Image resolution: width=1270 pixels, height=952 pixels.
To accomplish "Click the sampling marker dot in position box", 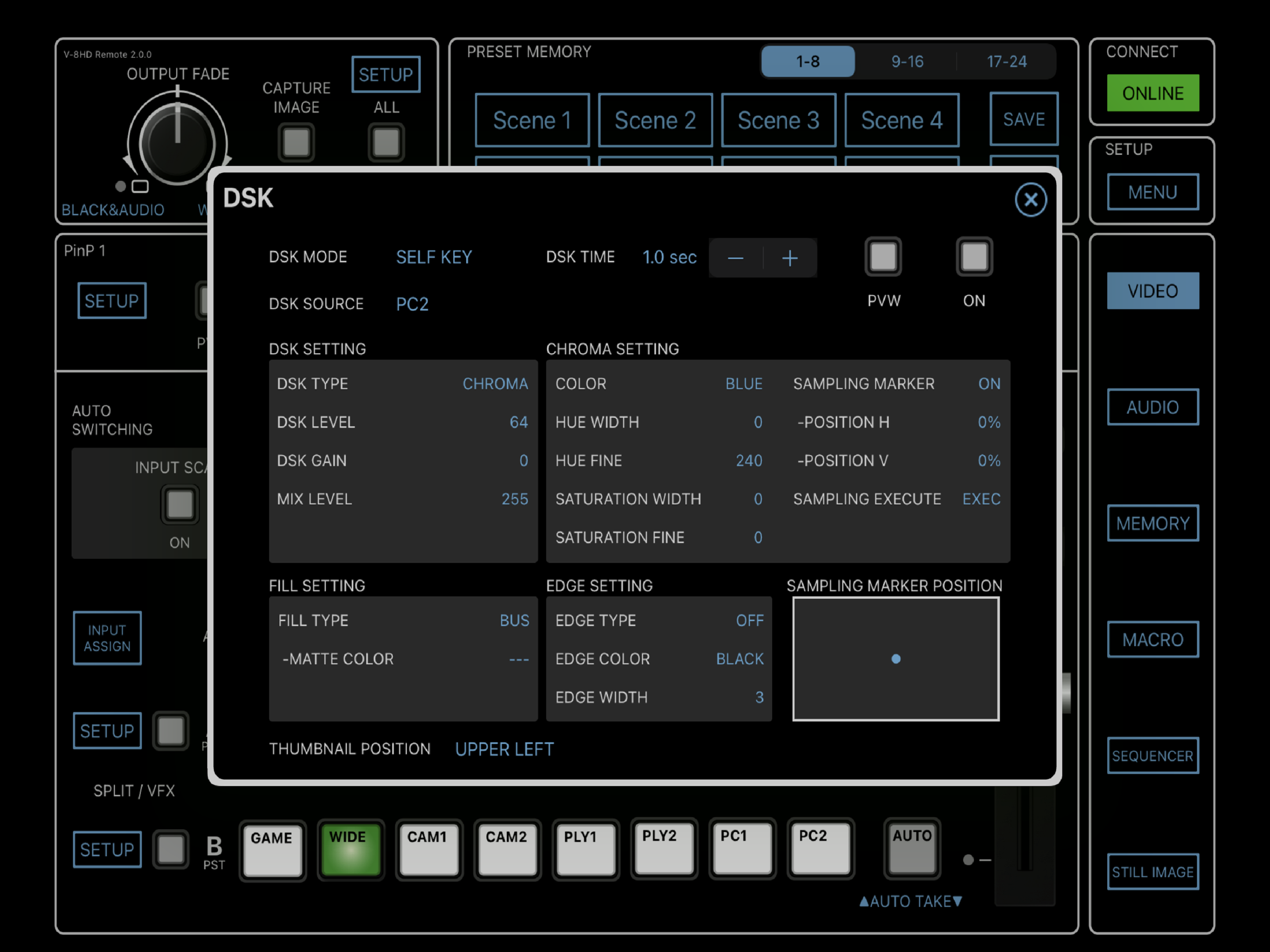I will point(896,659).
